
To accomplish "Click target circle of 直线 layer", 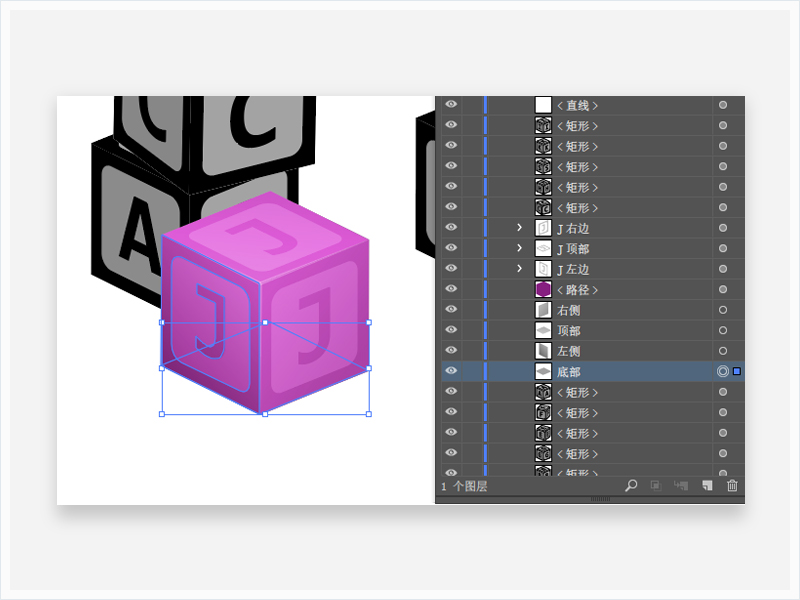I will coord(723,105).
